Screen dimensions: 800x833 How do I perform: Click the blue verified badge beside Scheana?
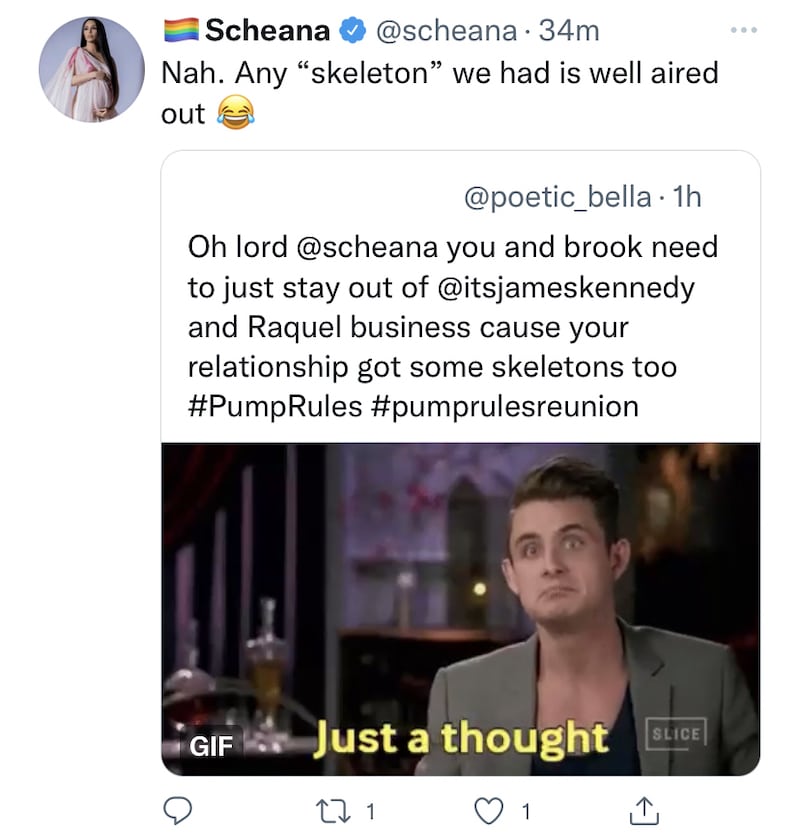(349, 32)
